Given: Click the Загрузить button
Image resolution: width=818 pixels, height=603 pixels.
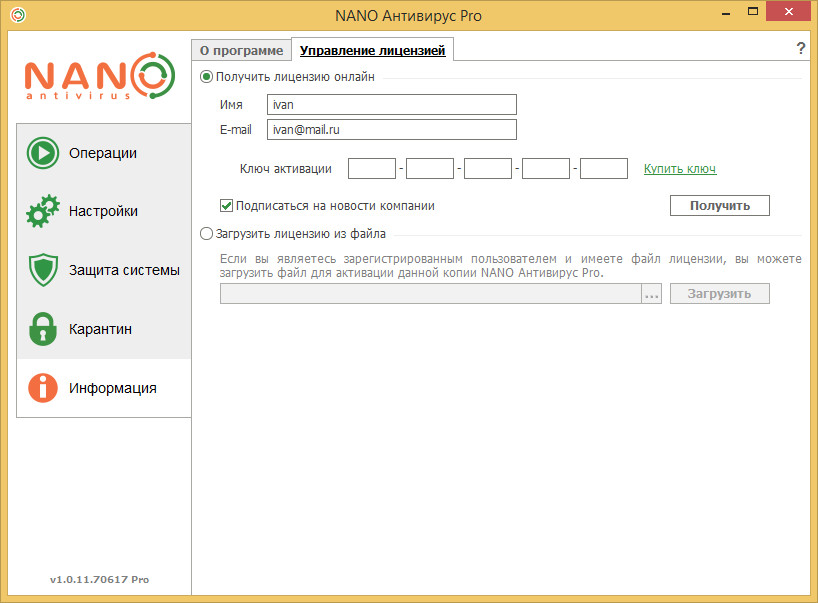Looking at the screenshot, I should (719, 294).
